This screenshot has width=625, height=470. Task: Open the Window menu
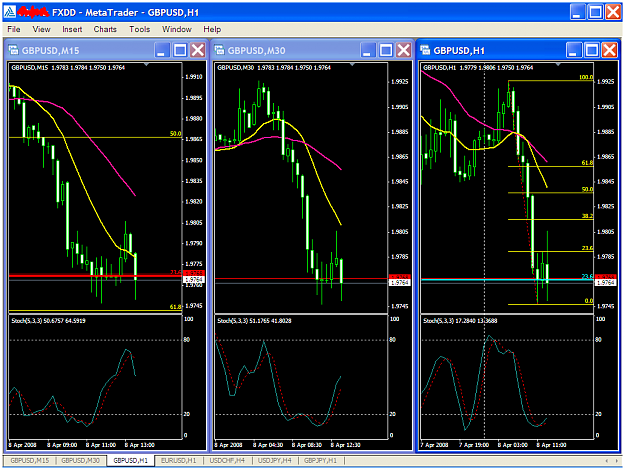click(x=177, y=29)
